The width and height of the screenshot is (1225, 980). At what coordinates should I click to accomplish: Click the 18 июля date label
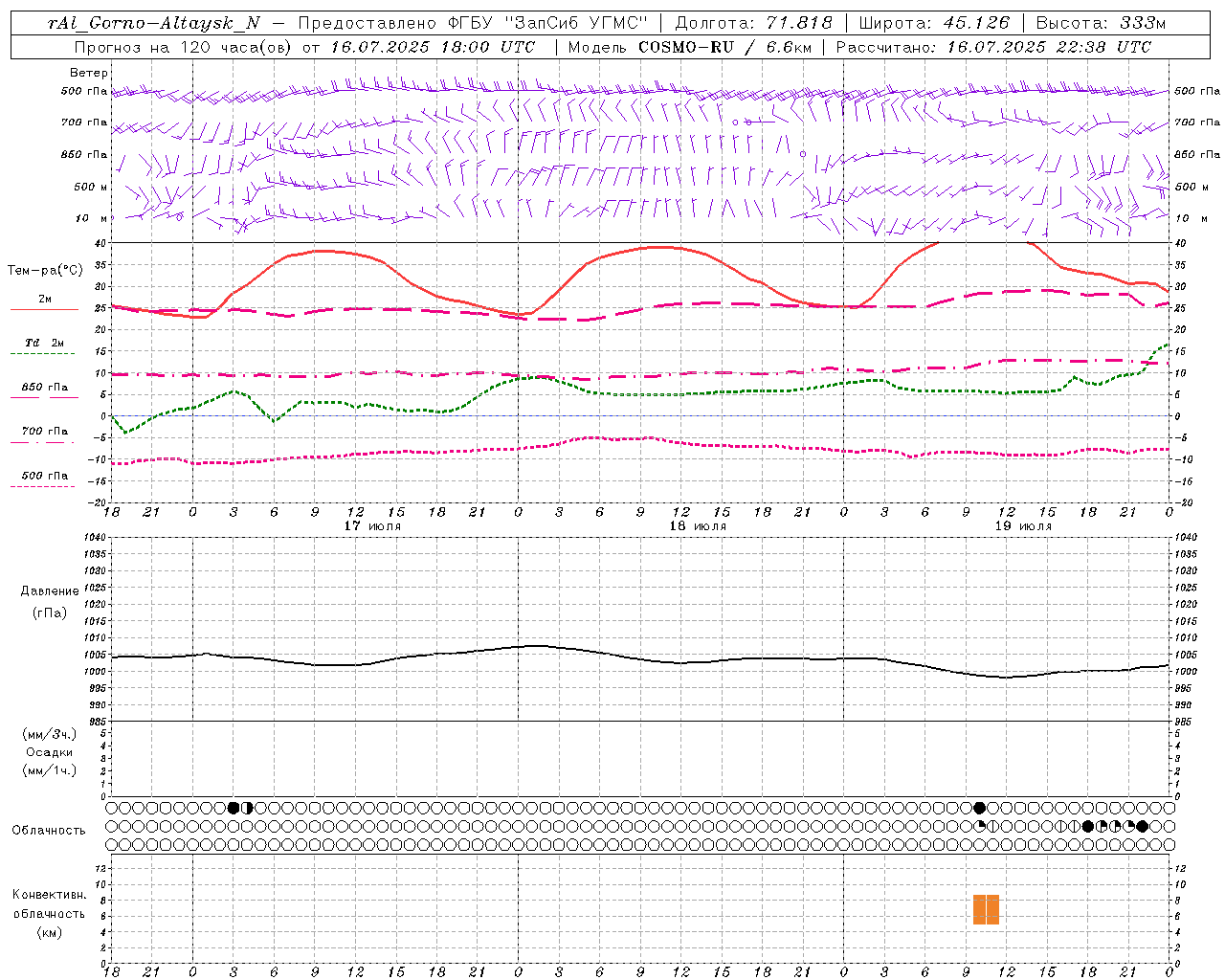pos(698,526)
